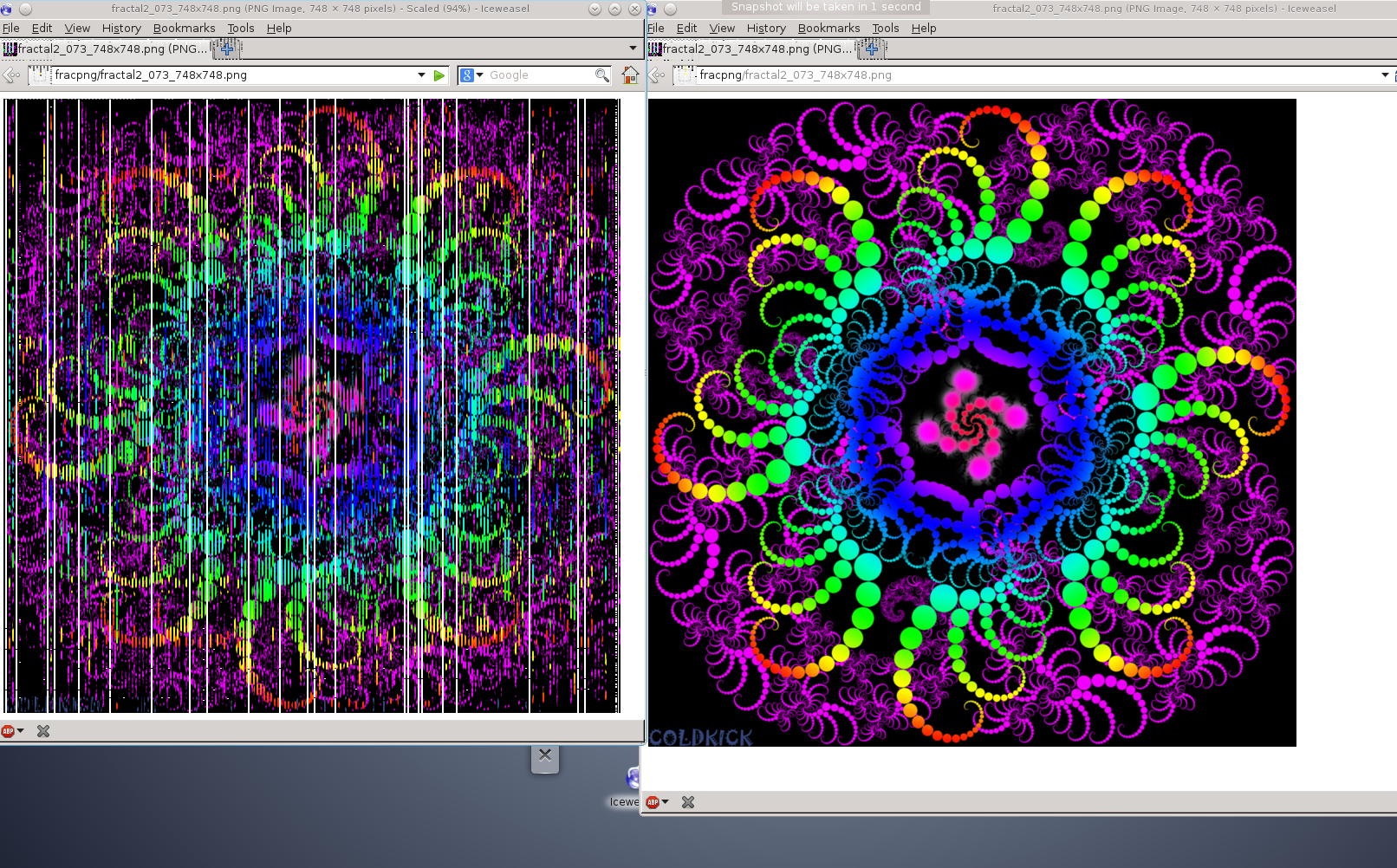This screenshot has height=868, width=1397.
Task: Open the Home page from left window toolbar
Action: (x=630, y=75)
